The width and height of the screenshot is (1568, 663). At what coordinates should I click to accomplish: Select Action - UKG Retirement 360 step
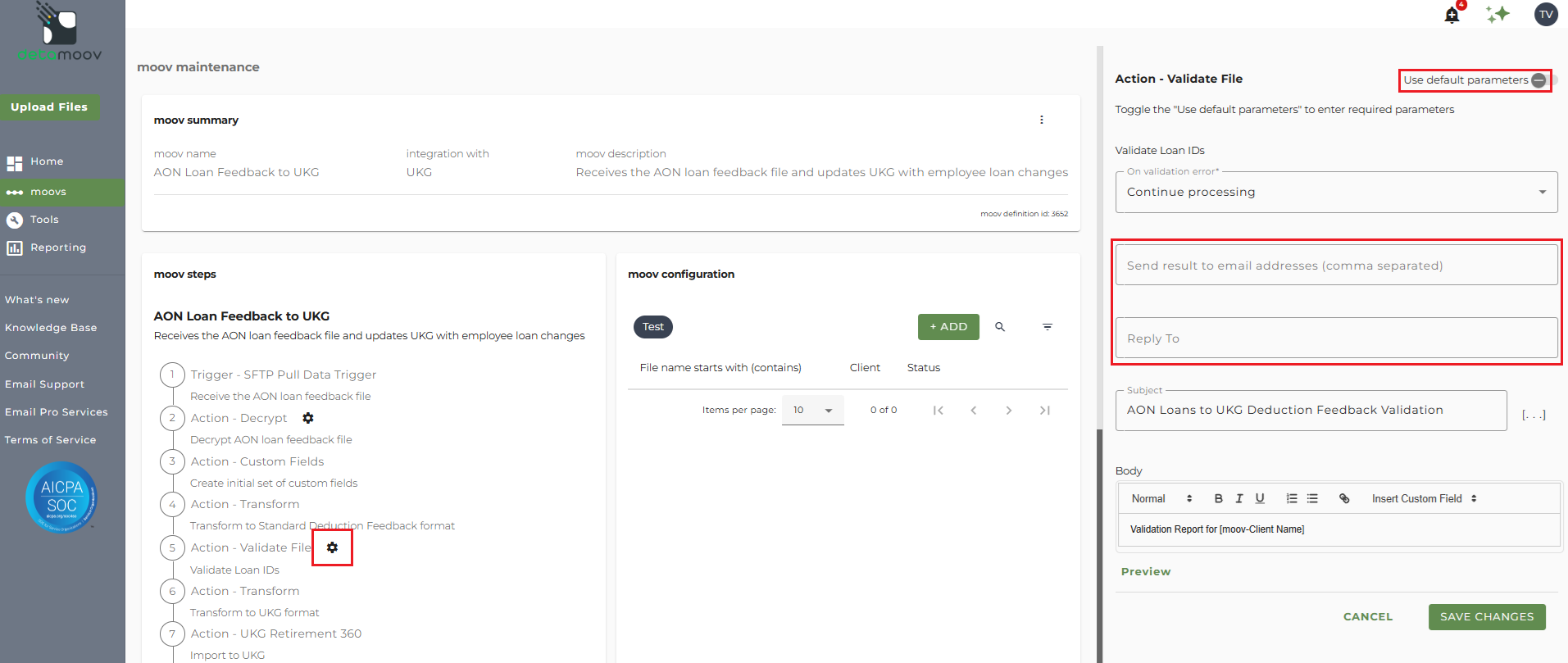tap(276, 634)
